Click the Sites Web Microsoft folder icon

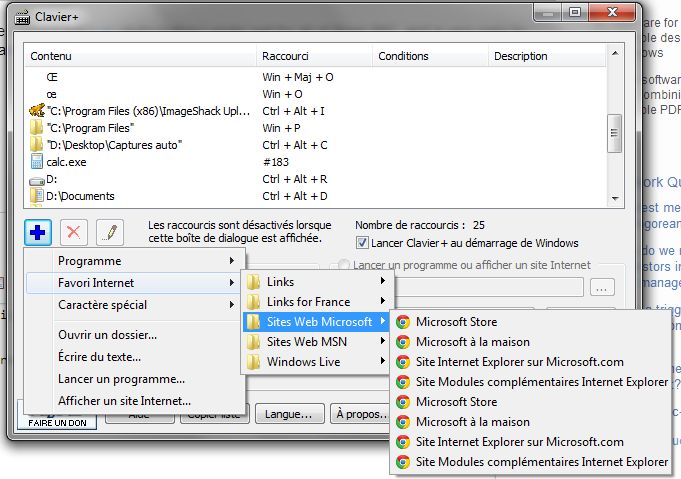click(x=253, y=322)
